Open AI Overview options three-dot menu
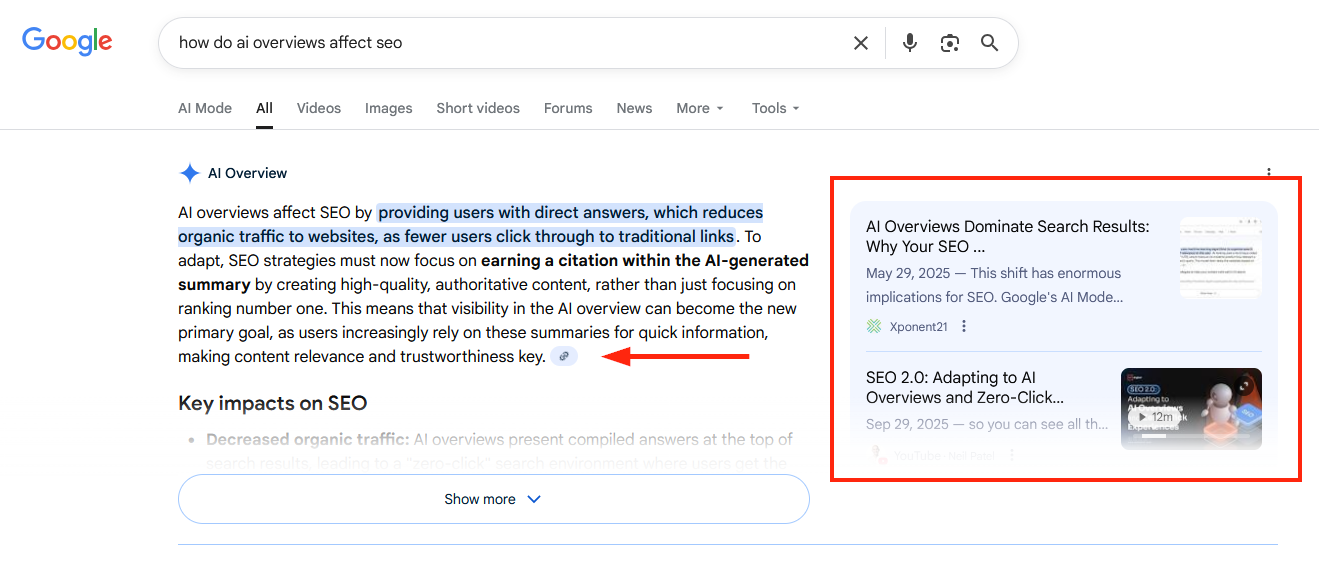 (x=1268, y=173)
